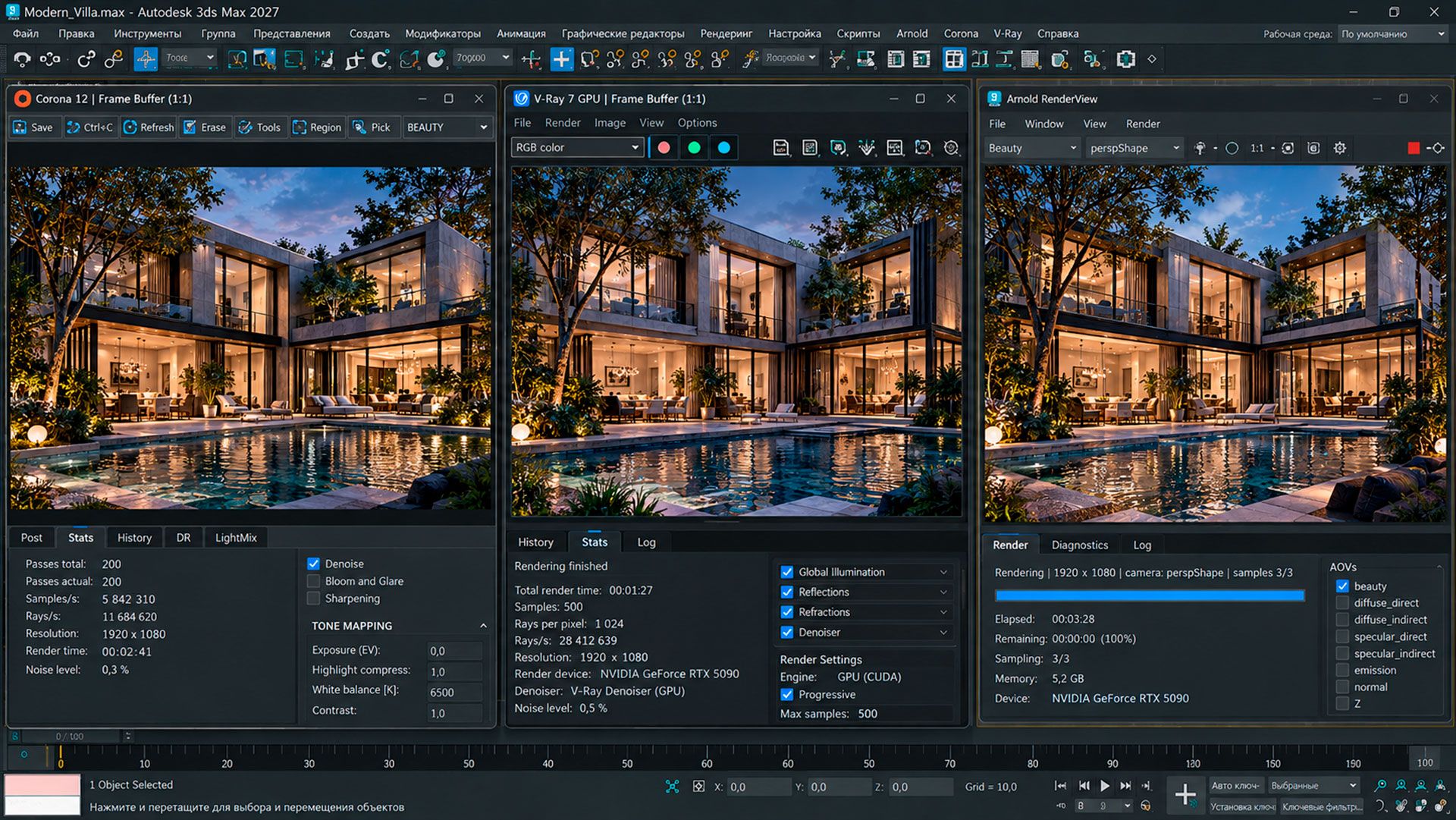Open Arnold Beauty AOV dropdown

point(1032,148)
